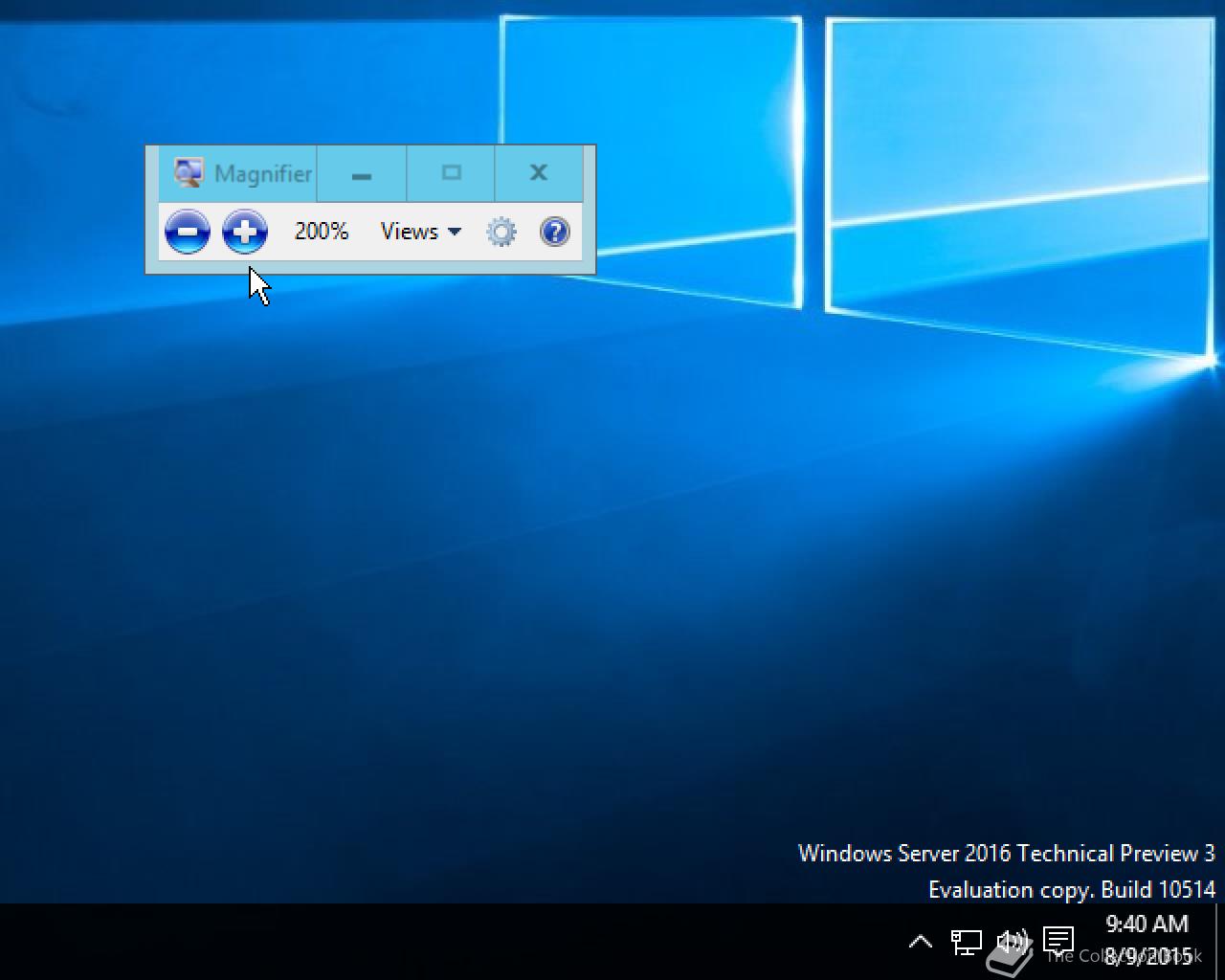
Task: Click the 200% zoom level text
Action: (x=322, y=232)
